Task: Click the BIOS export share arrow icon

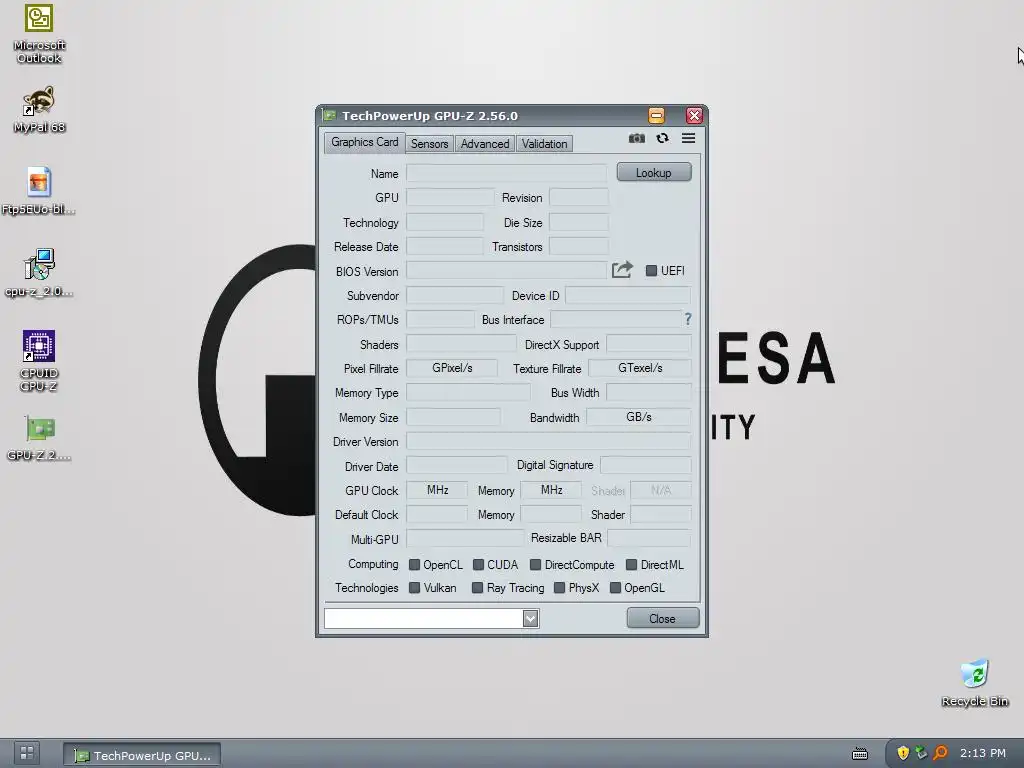Action: [x=622, y=269]
